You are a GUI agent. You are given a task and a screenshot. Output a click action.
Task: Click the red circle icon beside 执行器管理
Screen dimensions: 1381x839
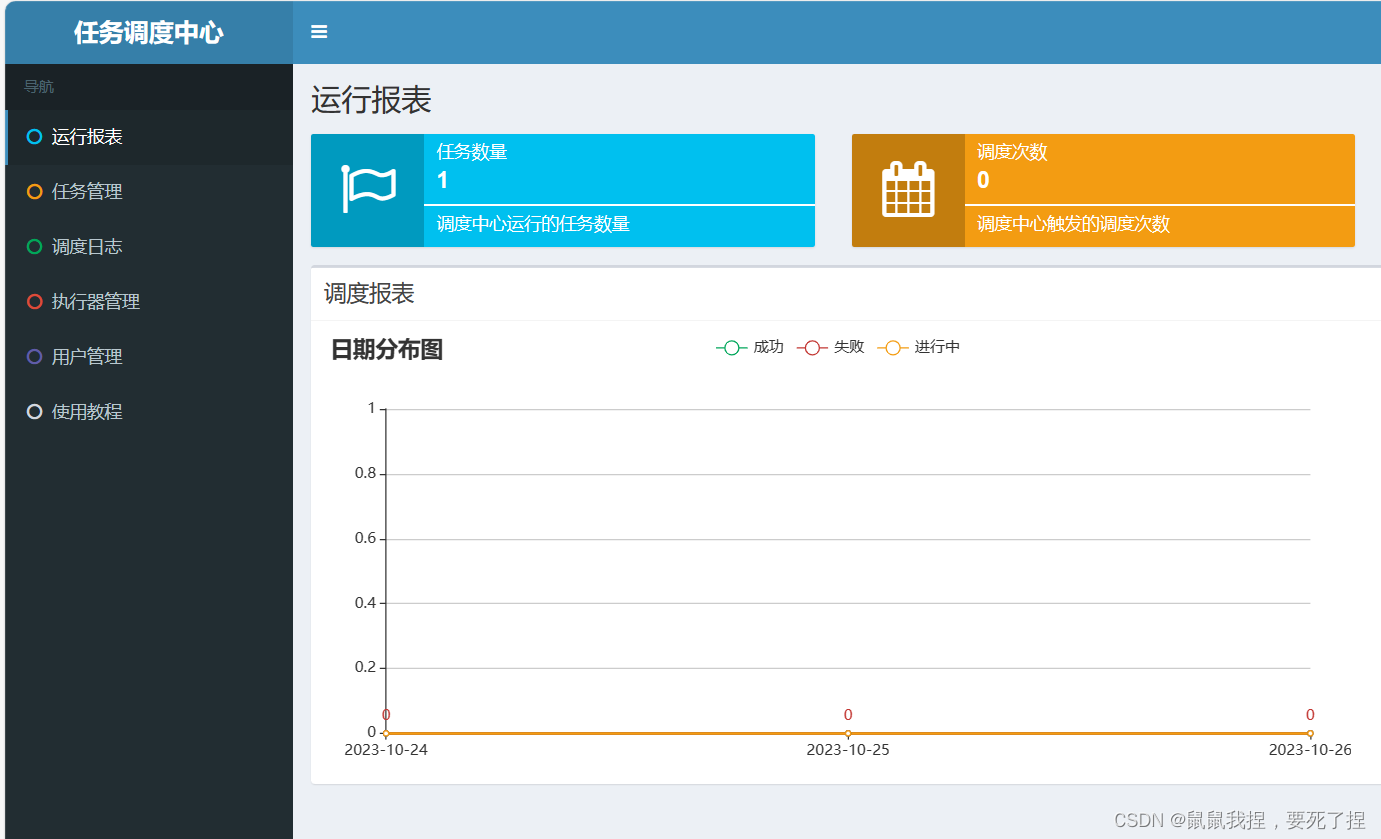35,302
